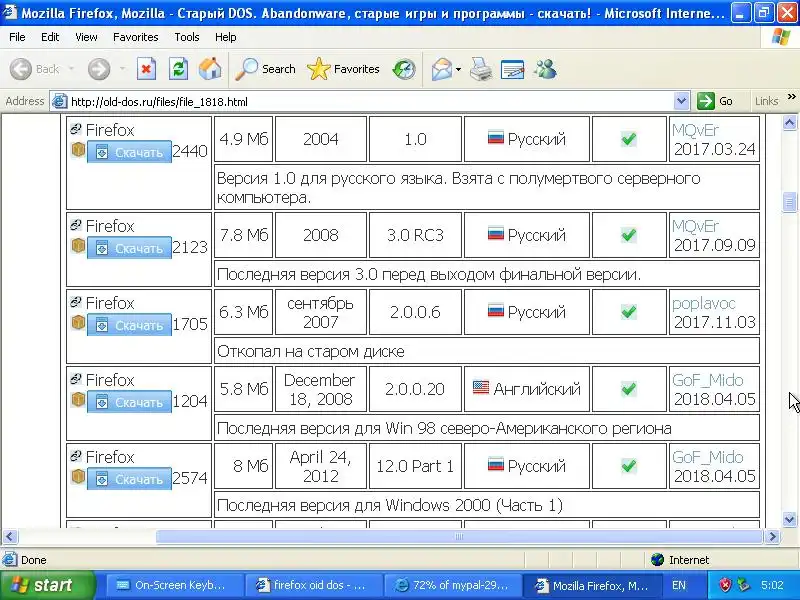
Task: Open the Tools menu
Action: click(187, 37)
